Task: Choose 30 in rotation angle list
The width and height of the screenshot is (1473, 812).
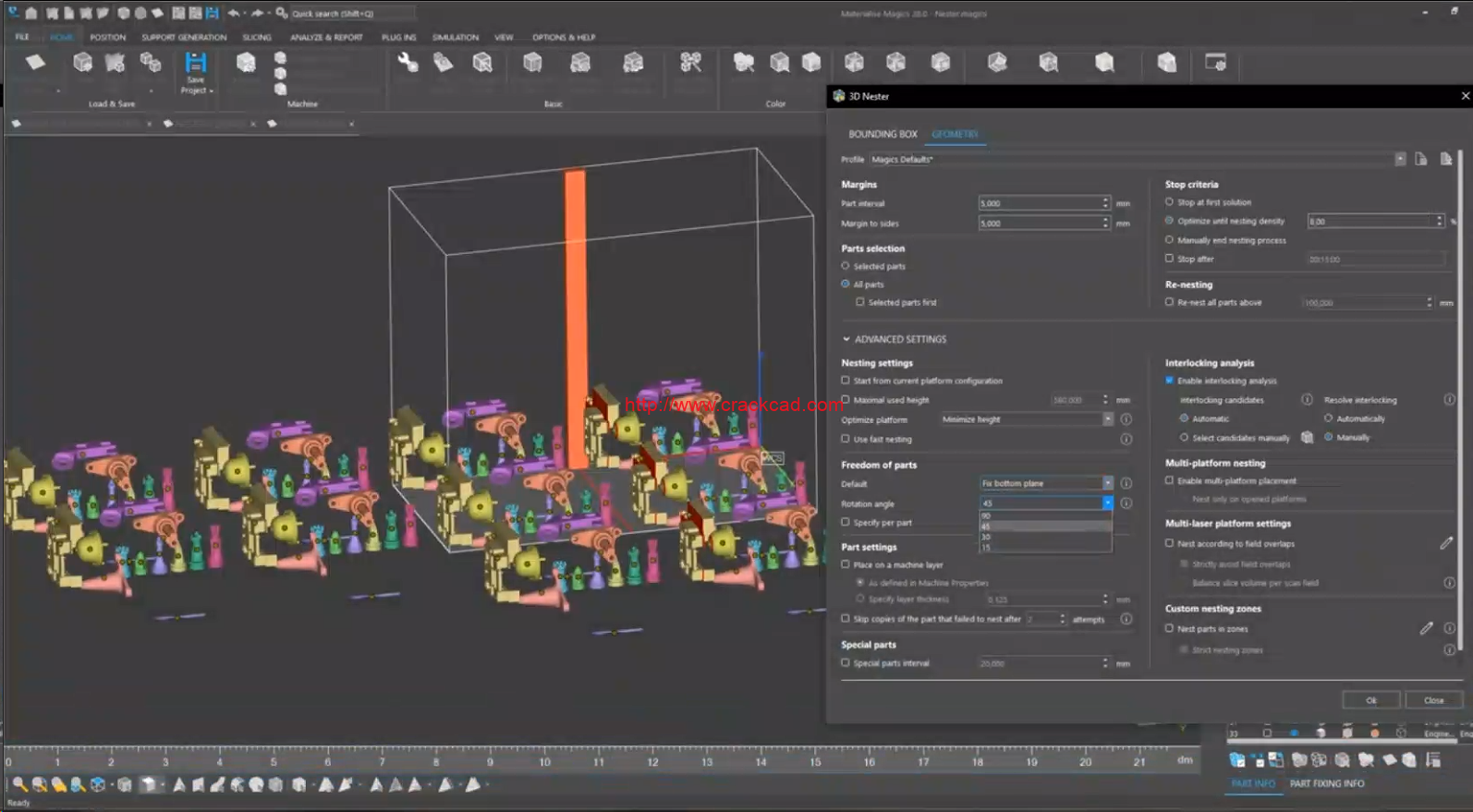Action: point(1045,537)
